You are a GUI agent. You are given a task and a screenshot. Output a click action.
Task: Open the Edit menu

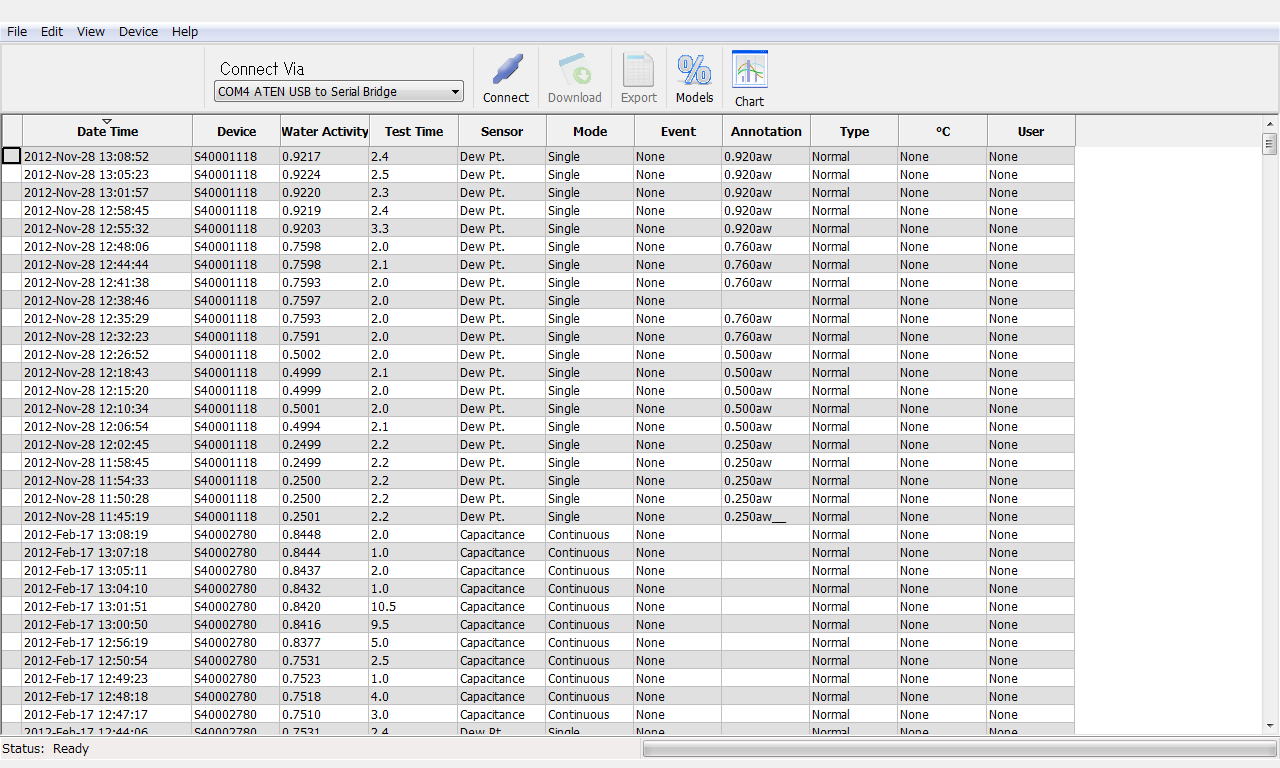point(52,32)
